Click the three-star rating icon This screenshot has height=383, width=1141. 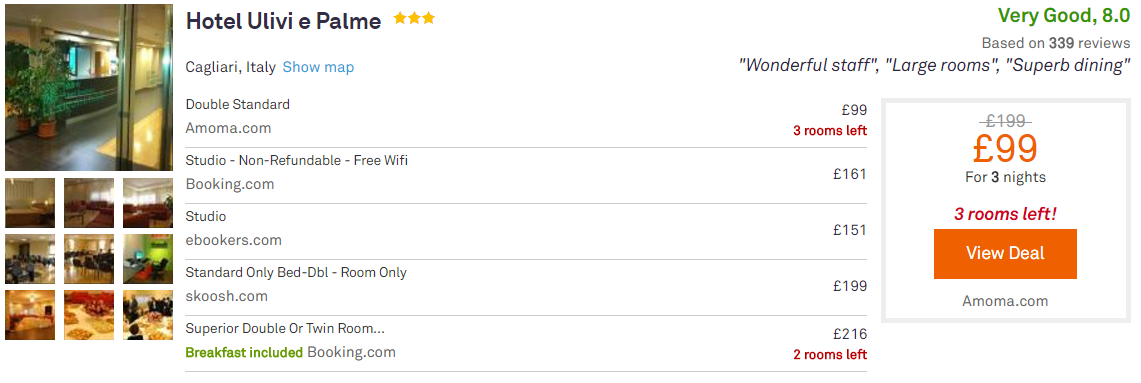pos(414,19)
